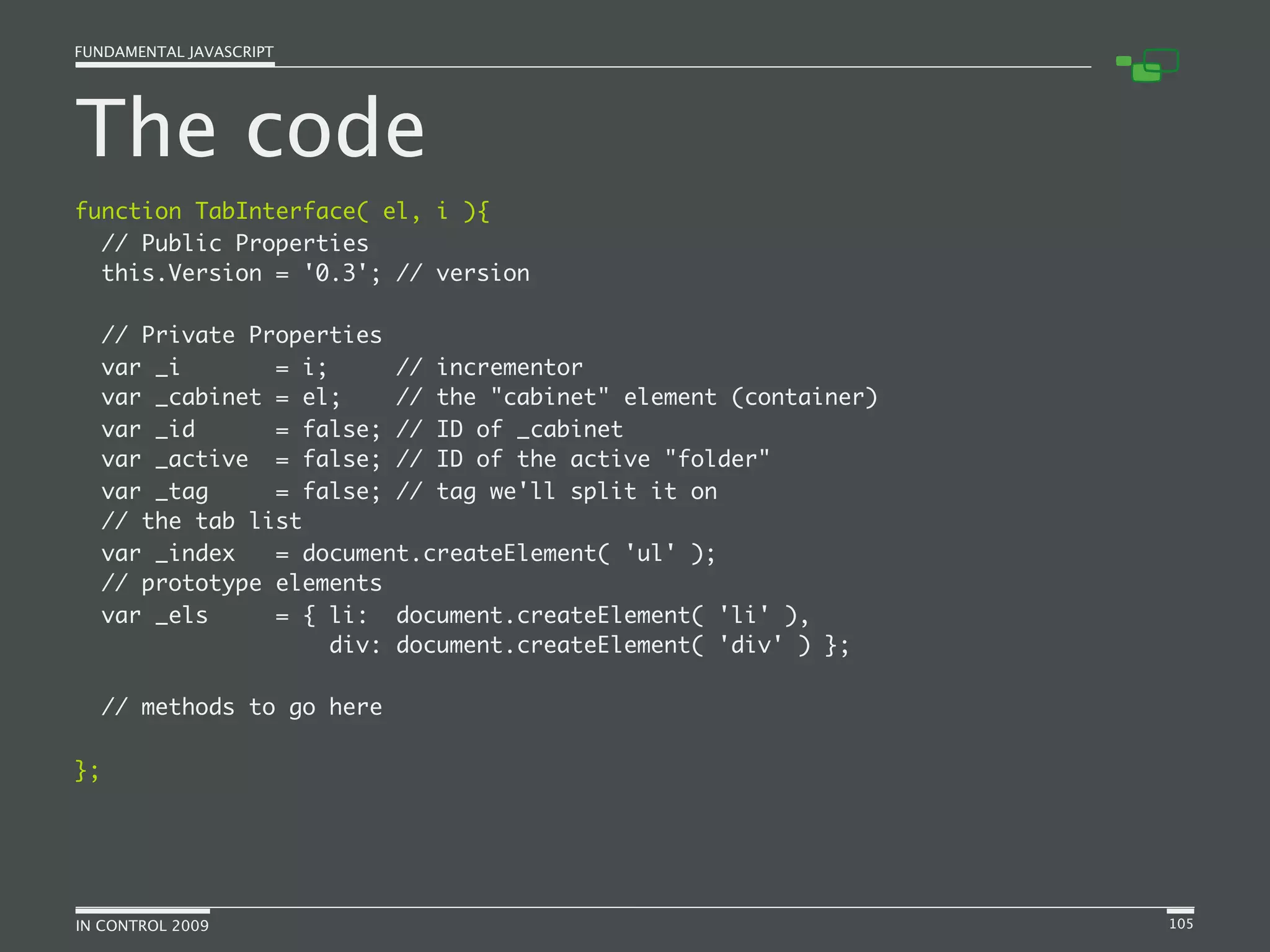This screenshot has width=1270, height=952.
Task: Click the '// prototype elements' comment
Action: coord(242,583)
